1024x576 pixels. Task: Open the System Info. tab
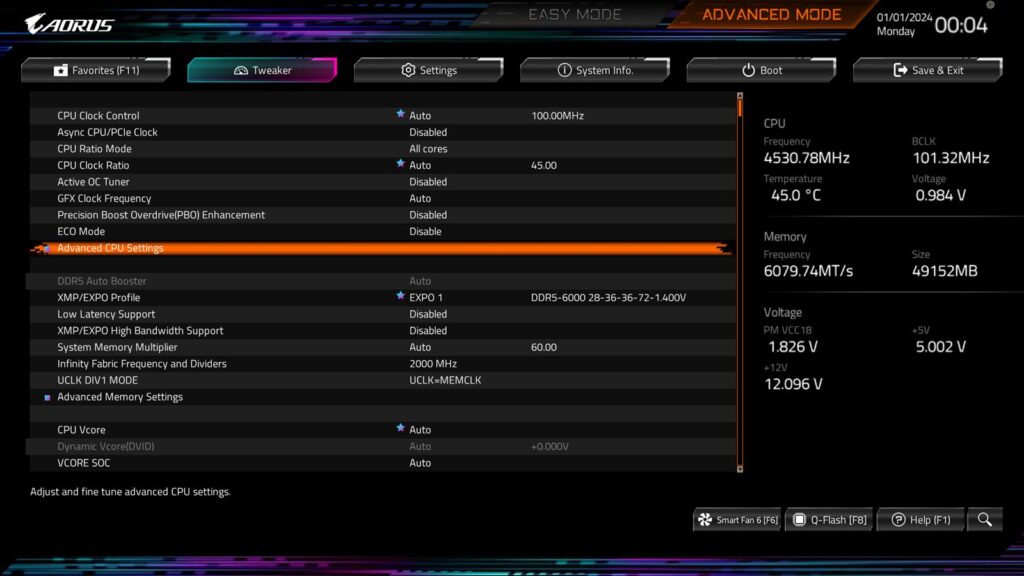(595, 70)
